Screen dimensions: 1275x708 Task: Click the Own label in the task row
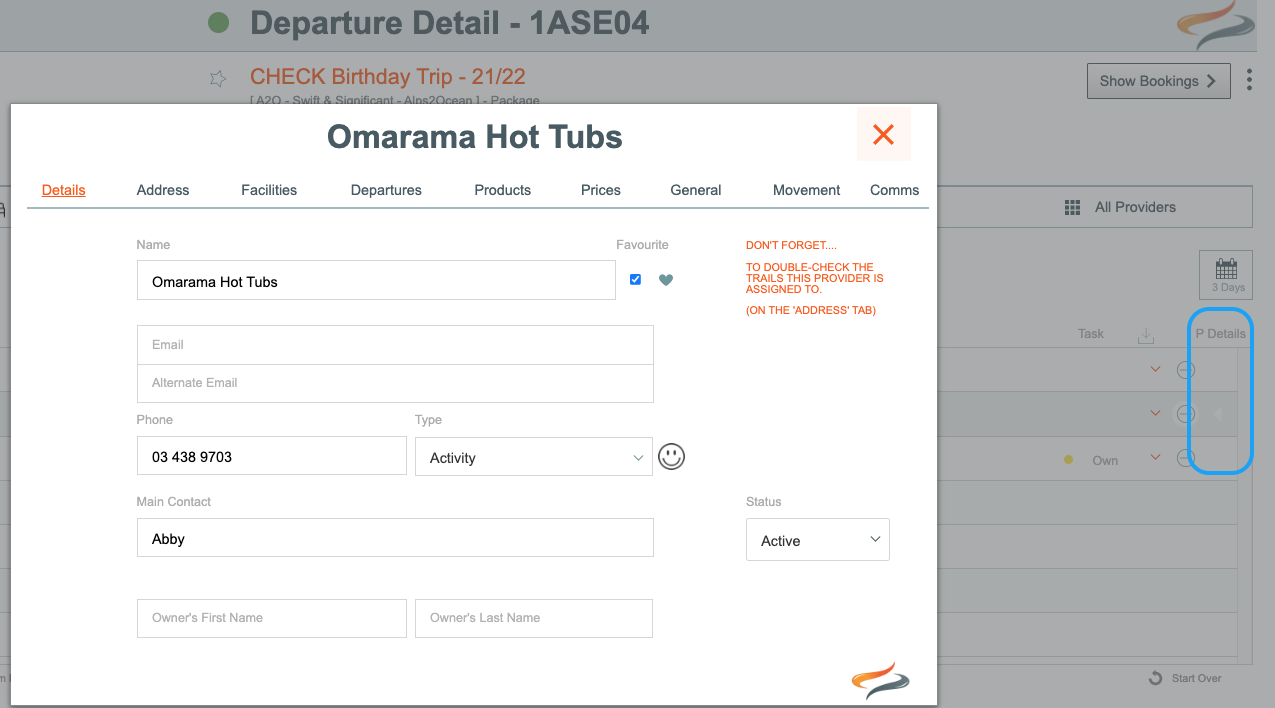pos(1105,461)
